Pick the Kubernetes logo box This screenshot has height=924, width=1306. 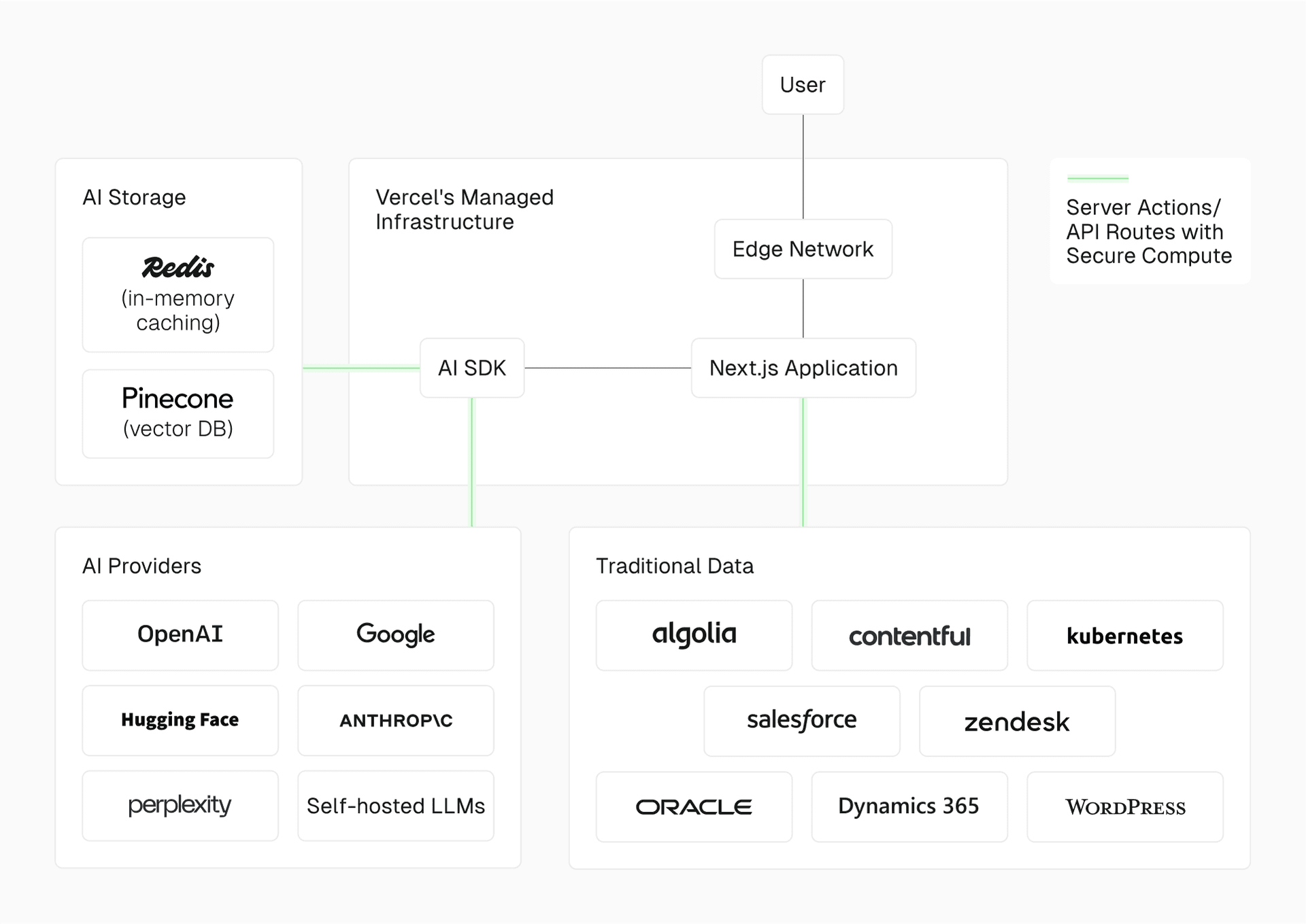(x=1124, y=635)
